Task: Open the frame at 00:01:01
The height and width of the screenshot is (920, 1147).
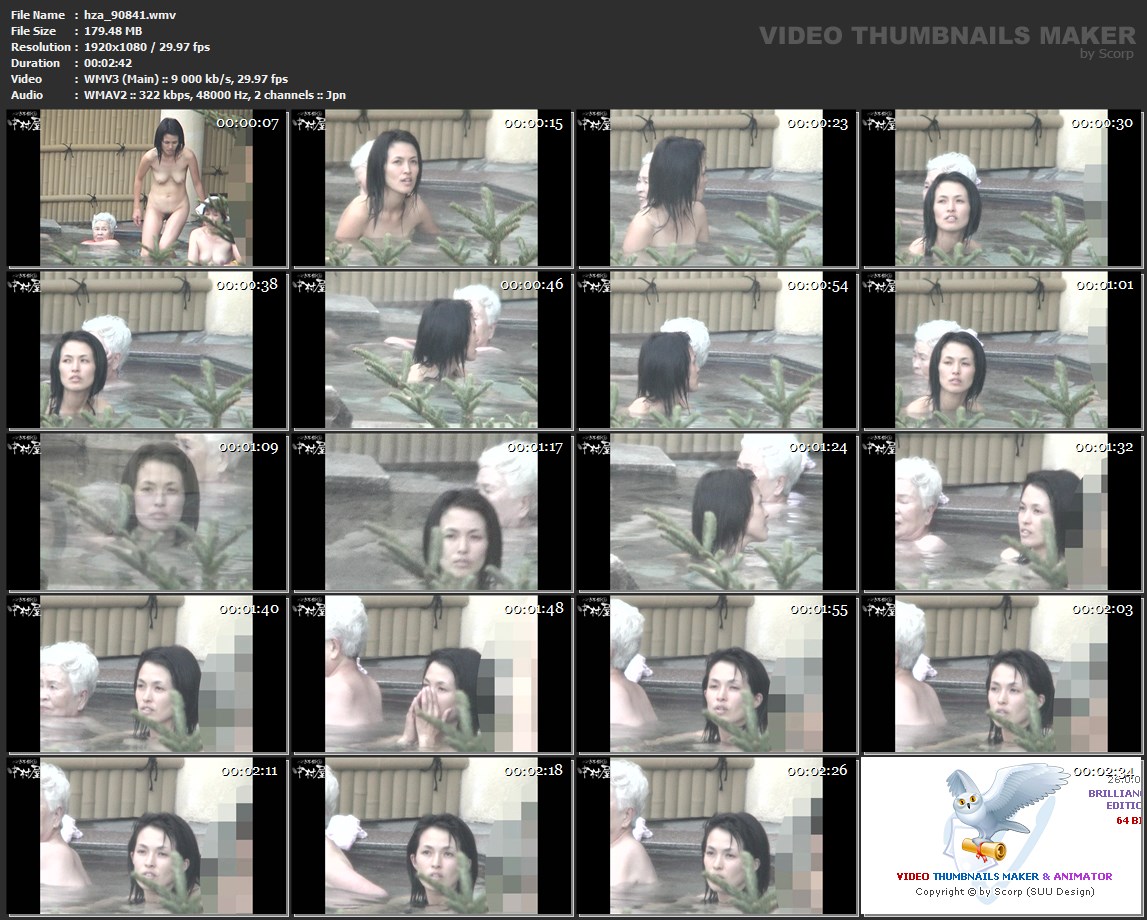Action: click(1002, 350)
